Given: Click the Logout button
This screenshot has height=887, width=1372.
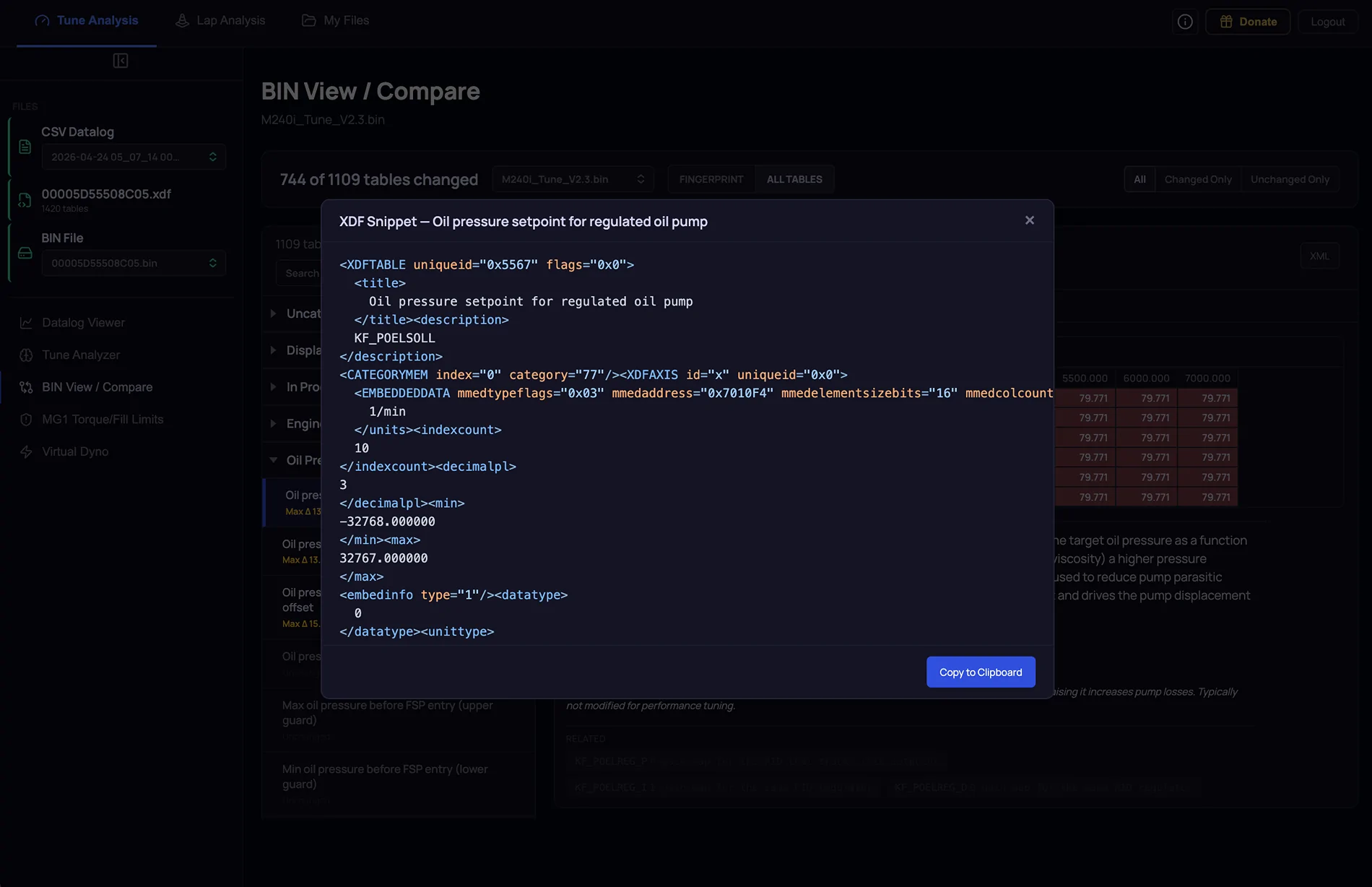Looking at the screenshot, I should [1327, 22].
